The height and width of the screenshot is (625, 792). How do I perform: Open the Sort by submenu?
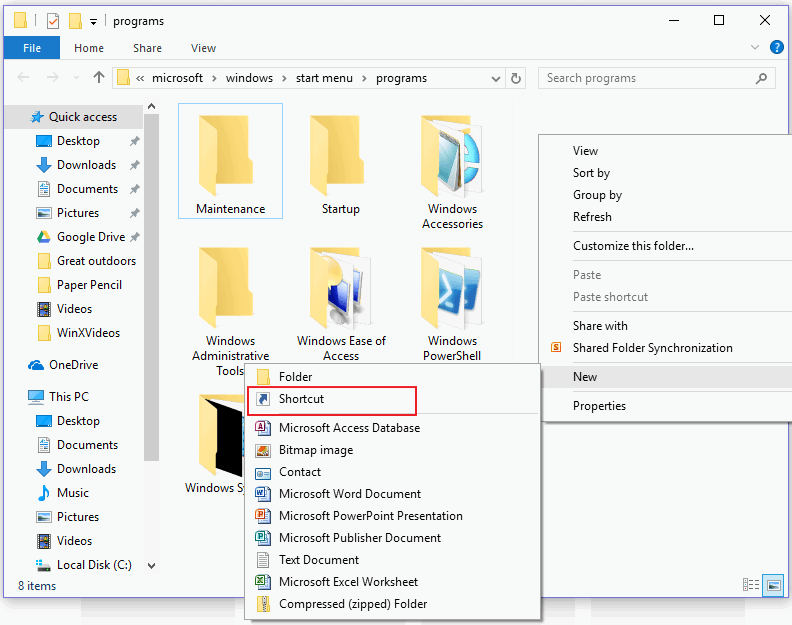point(667,173)
